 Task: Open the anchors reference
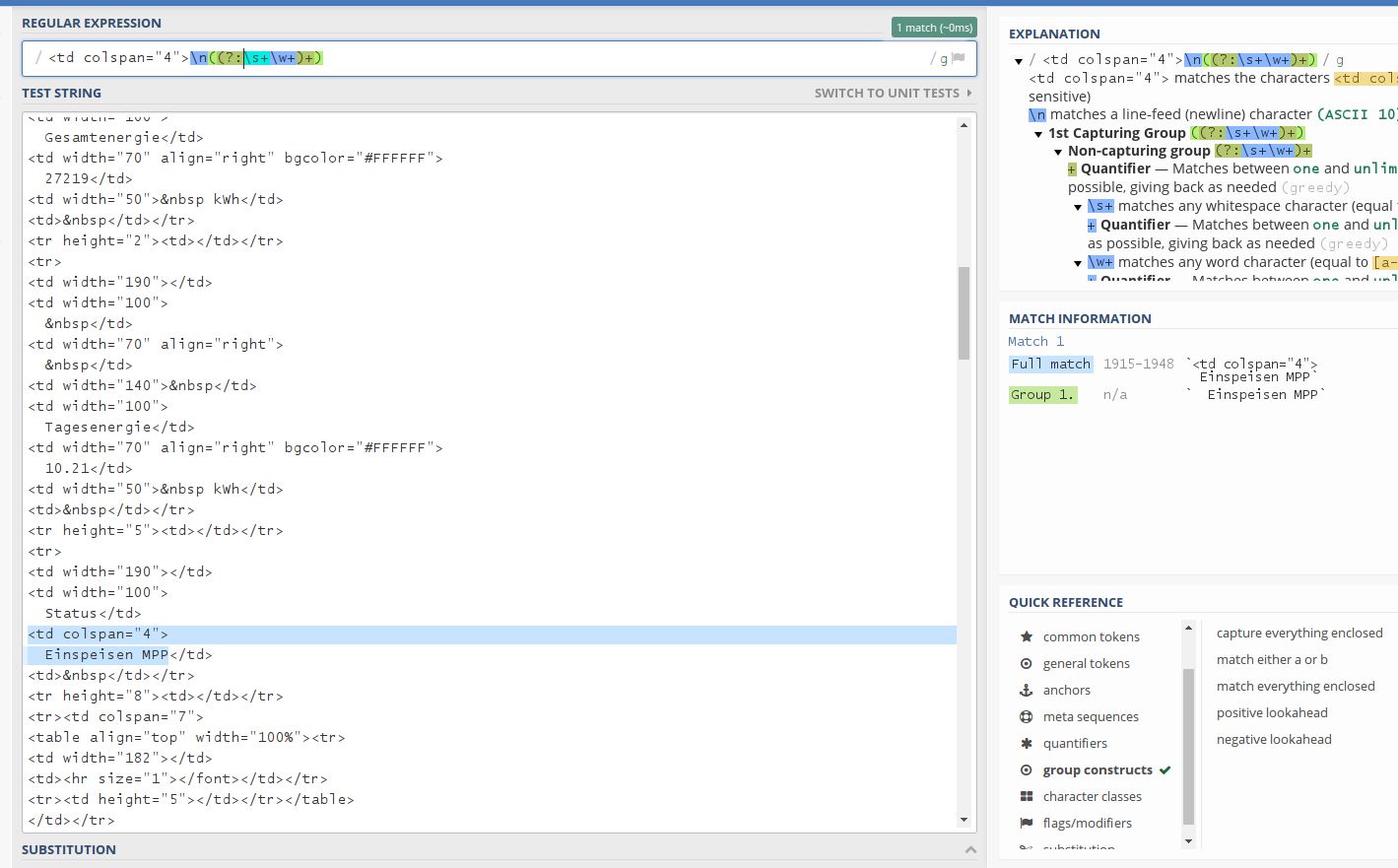coord(1067,690)
